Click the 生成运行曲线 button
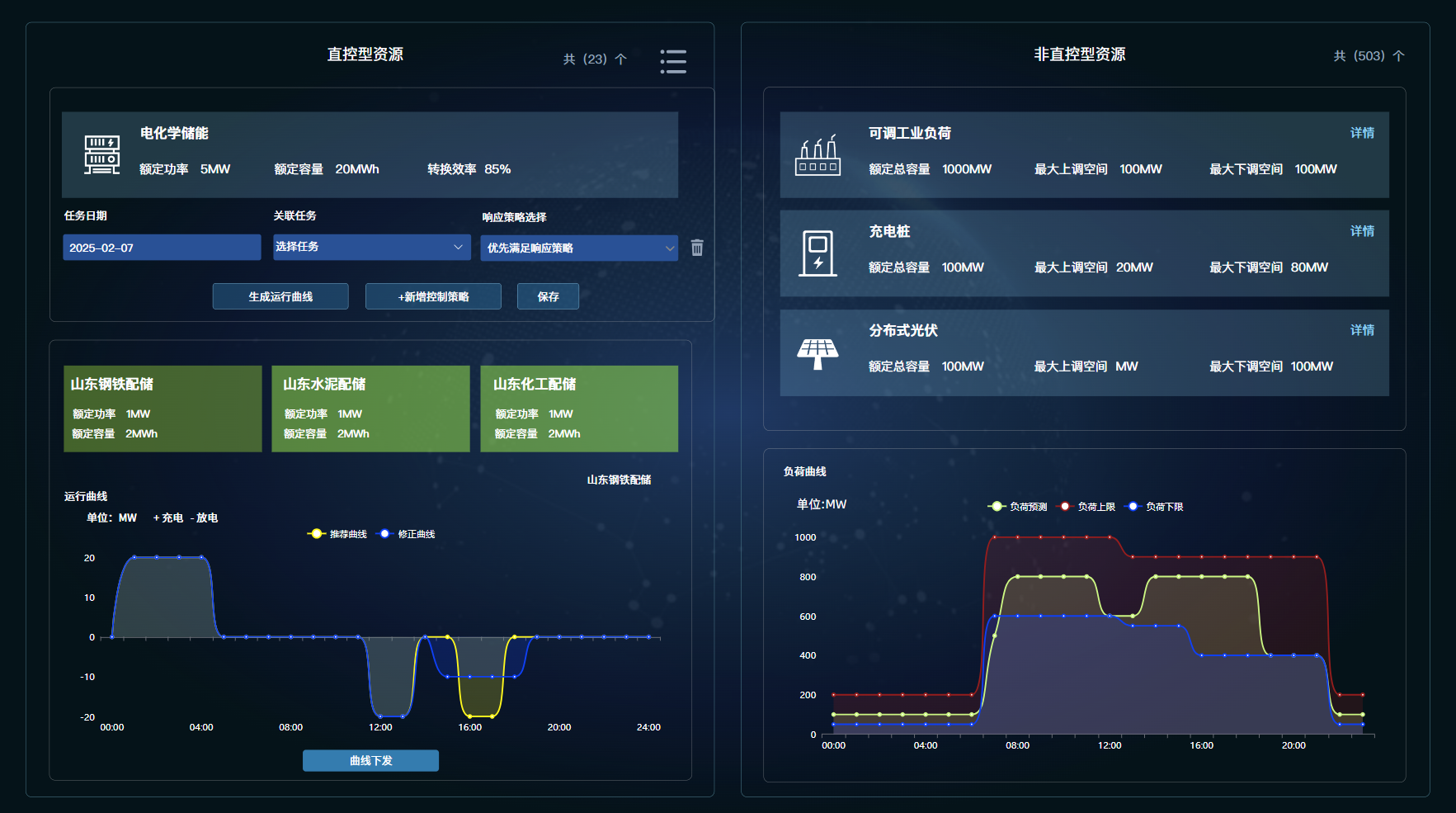Image resolution: width=1456 pixels, height=813 pixels. coord(280,296)
